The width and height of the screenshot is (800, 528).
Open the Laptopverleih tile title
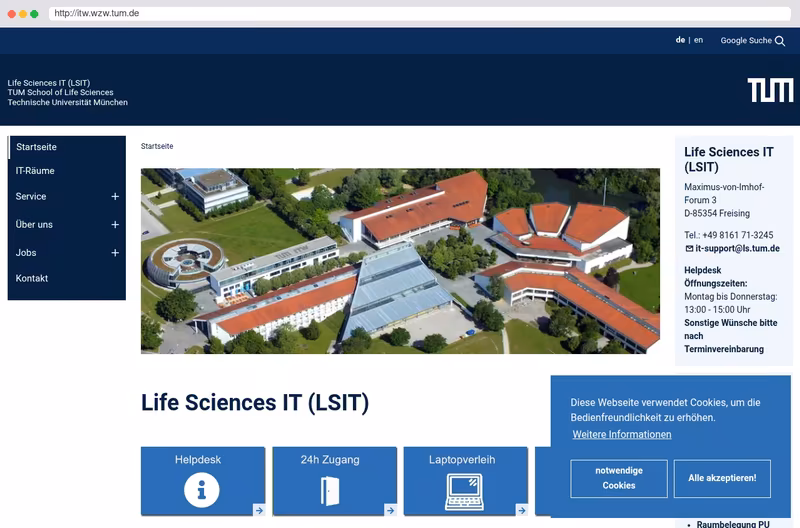462,460
